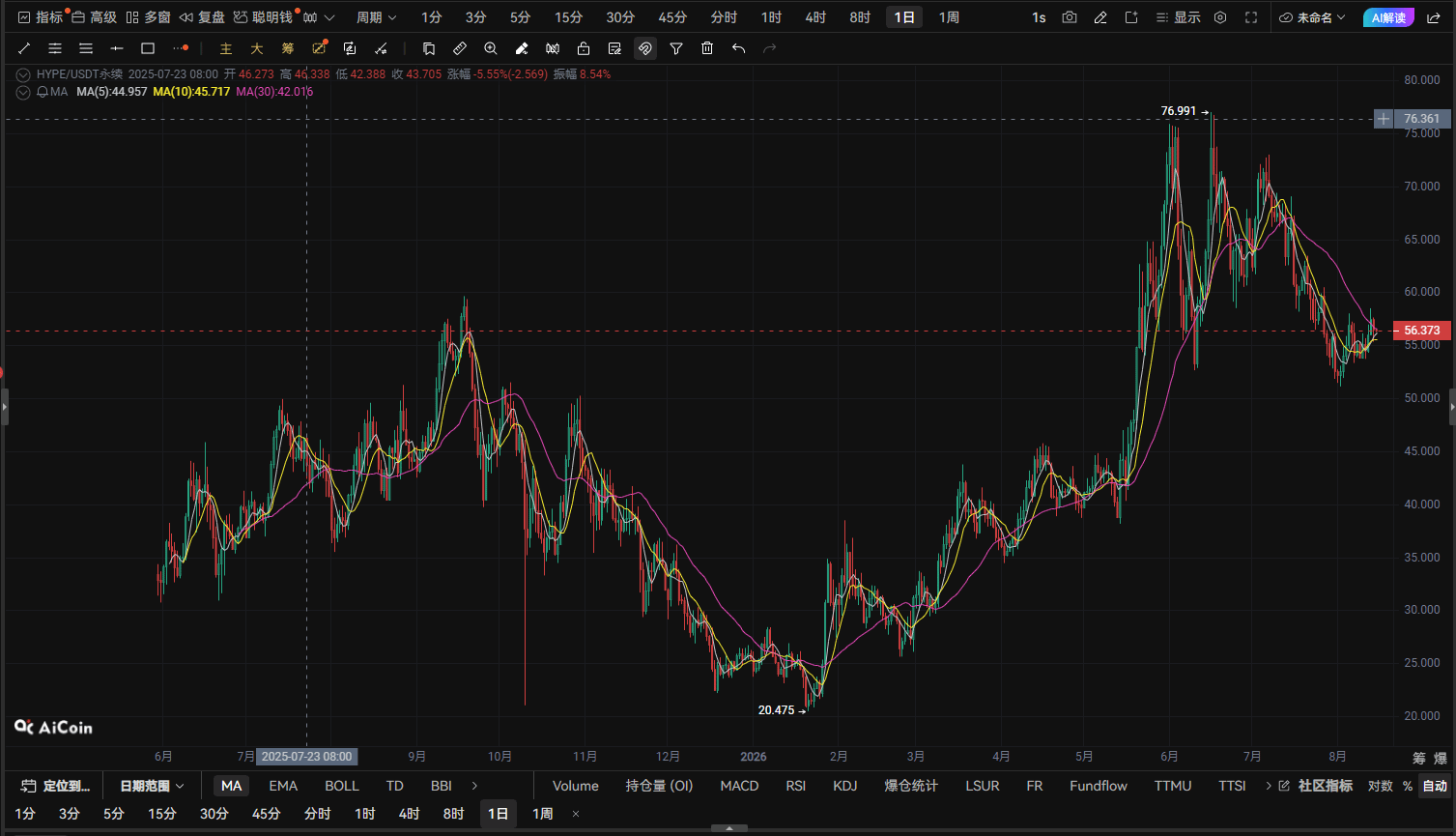1456x836 pixels.
Task: Select the ruler measure tool
Action: point(460,48)
